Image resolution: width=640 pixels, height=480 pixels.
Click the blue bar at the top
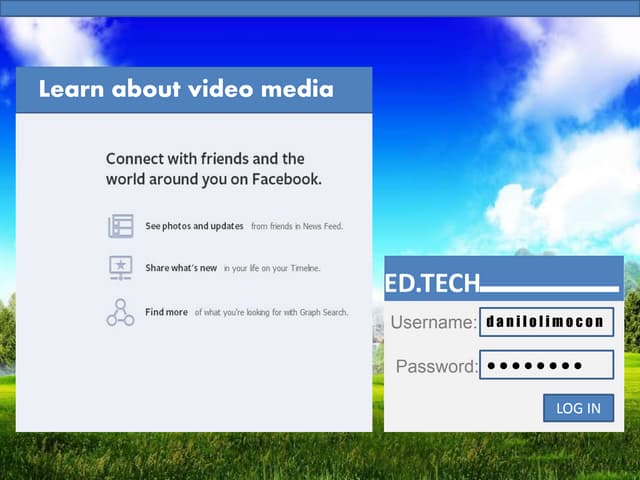[320, 8]
